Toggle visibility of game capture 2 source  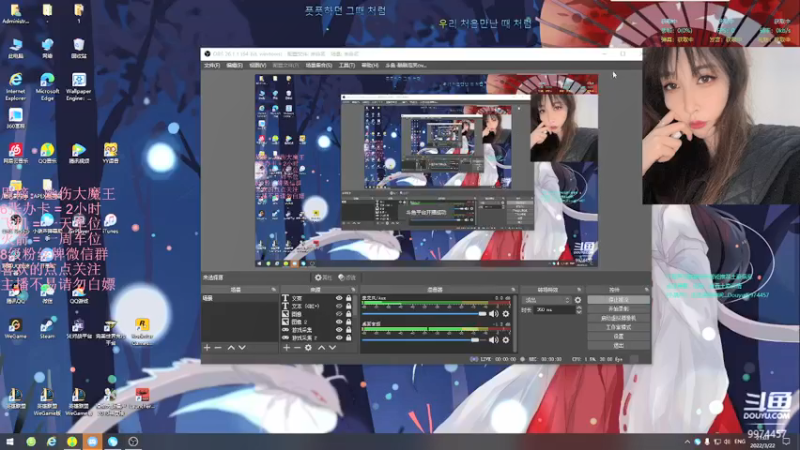339,338
